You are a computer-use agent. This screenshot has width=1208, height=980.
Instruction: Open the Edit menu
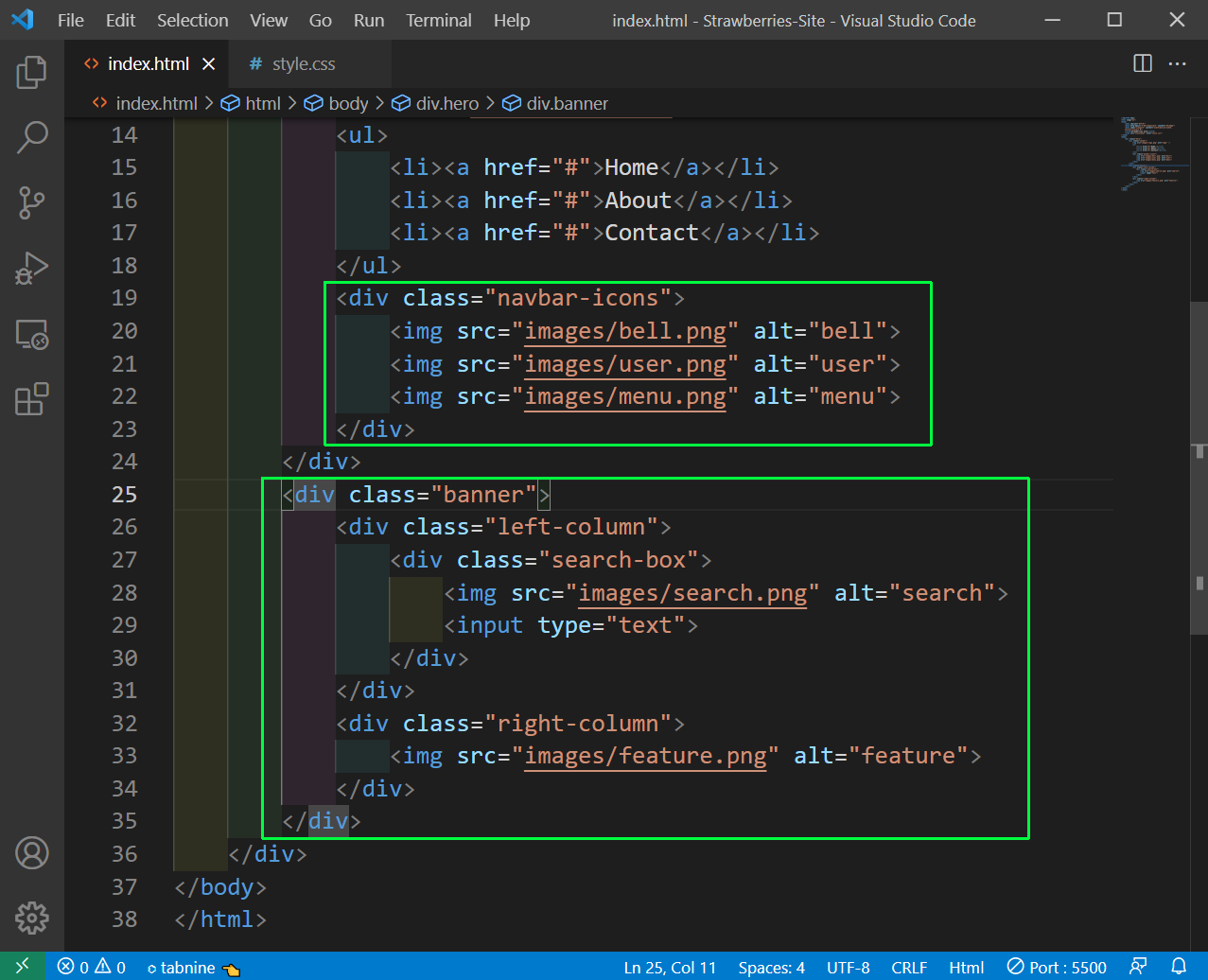pyautogui.click(x=120, y=20)
